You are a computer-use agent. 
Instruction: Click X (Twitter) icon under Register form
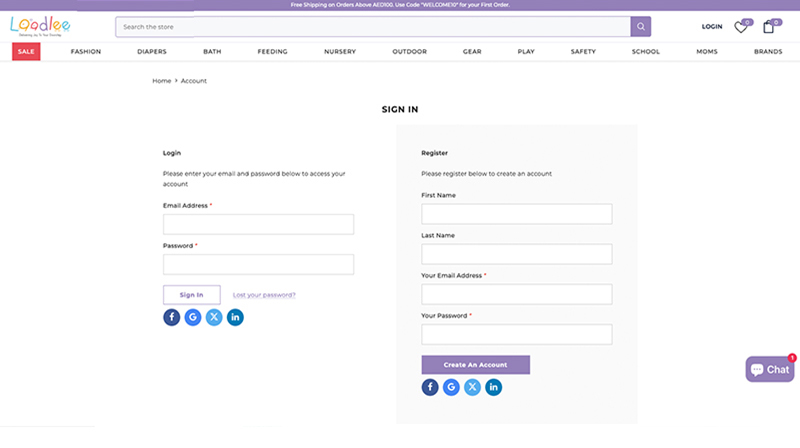[473, 387]
